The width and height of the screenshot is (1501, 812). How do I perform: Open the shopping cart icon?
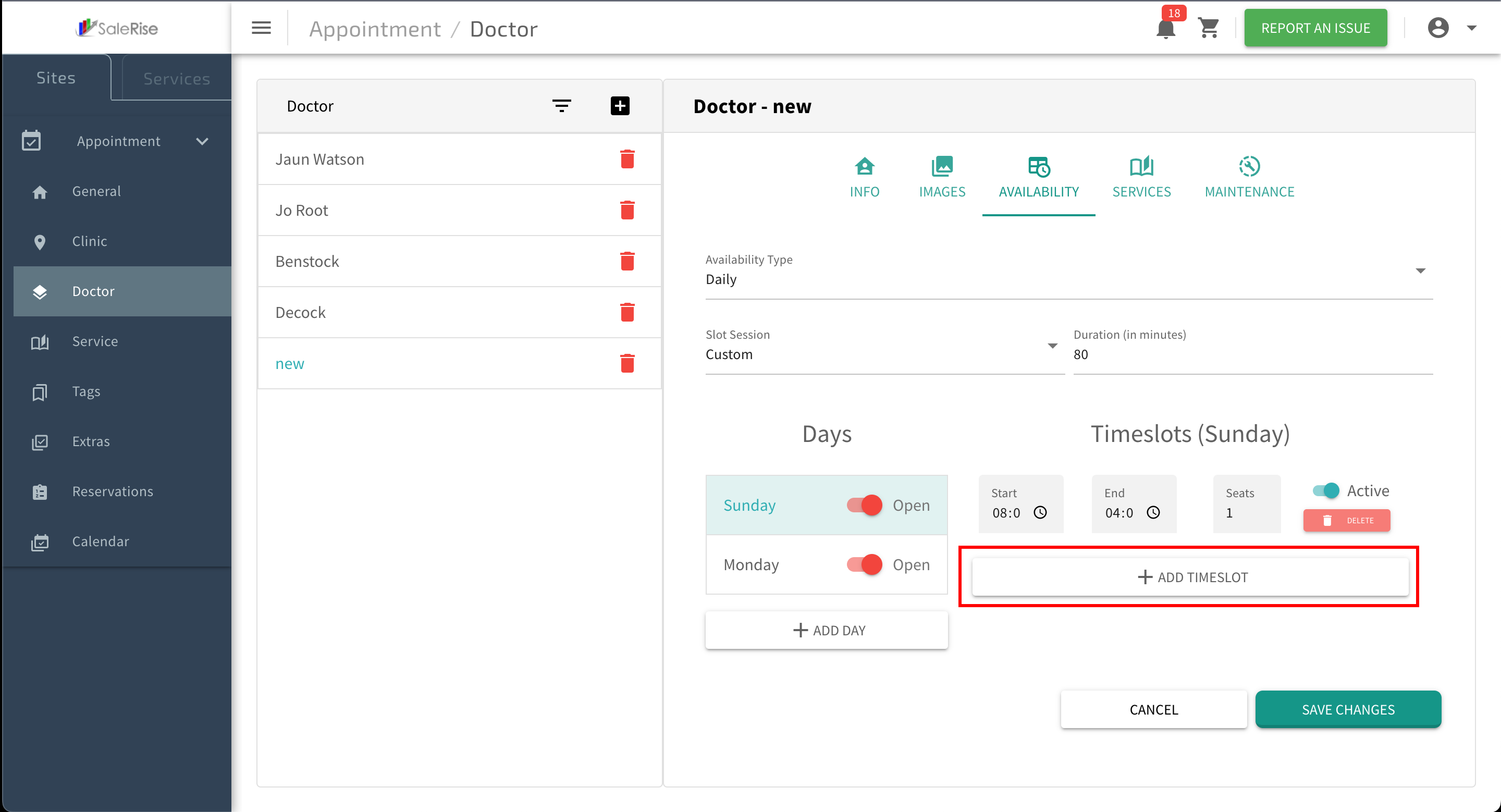coord(1209,28)
